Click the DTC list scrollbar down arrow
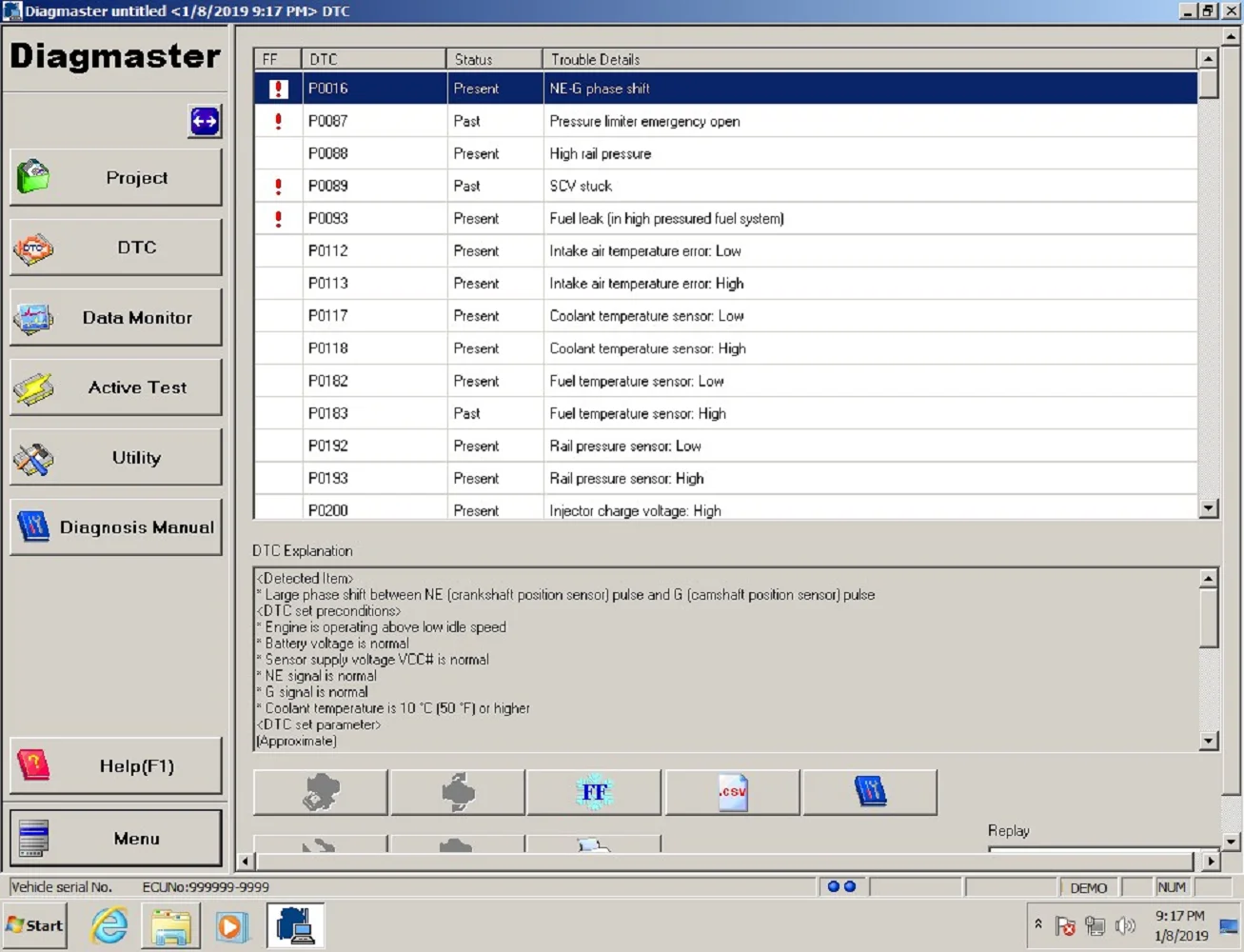The width and height of the screenshot is (1244, 952). (x=1209, y=508)
